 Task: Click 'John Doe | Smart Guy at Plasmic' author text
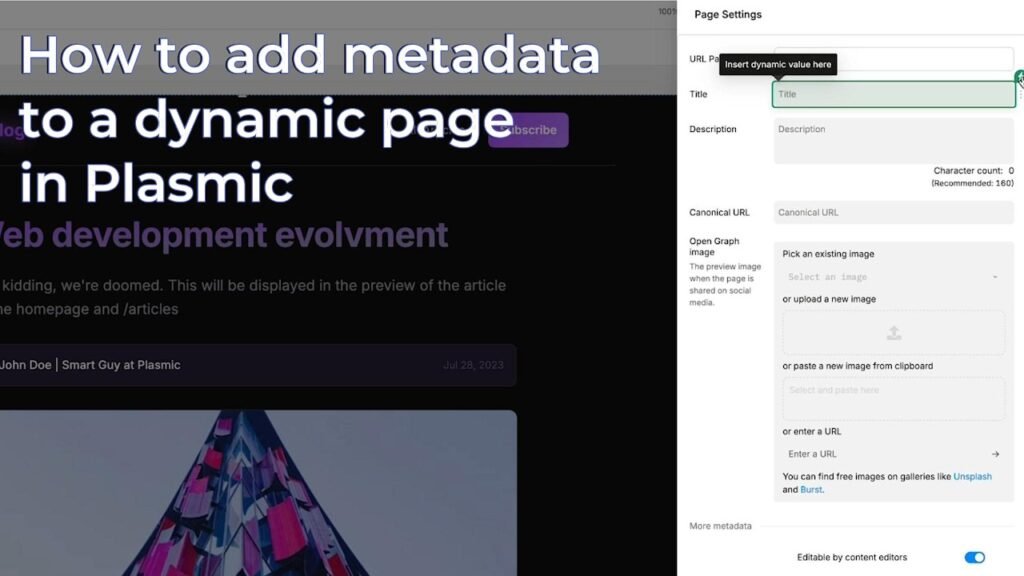tap(90, 365)
